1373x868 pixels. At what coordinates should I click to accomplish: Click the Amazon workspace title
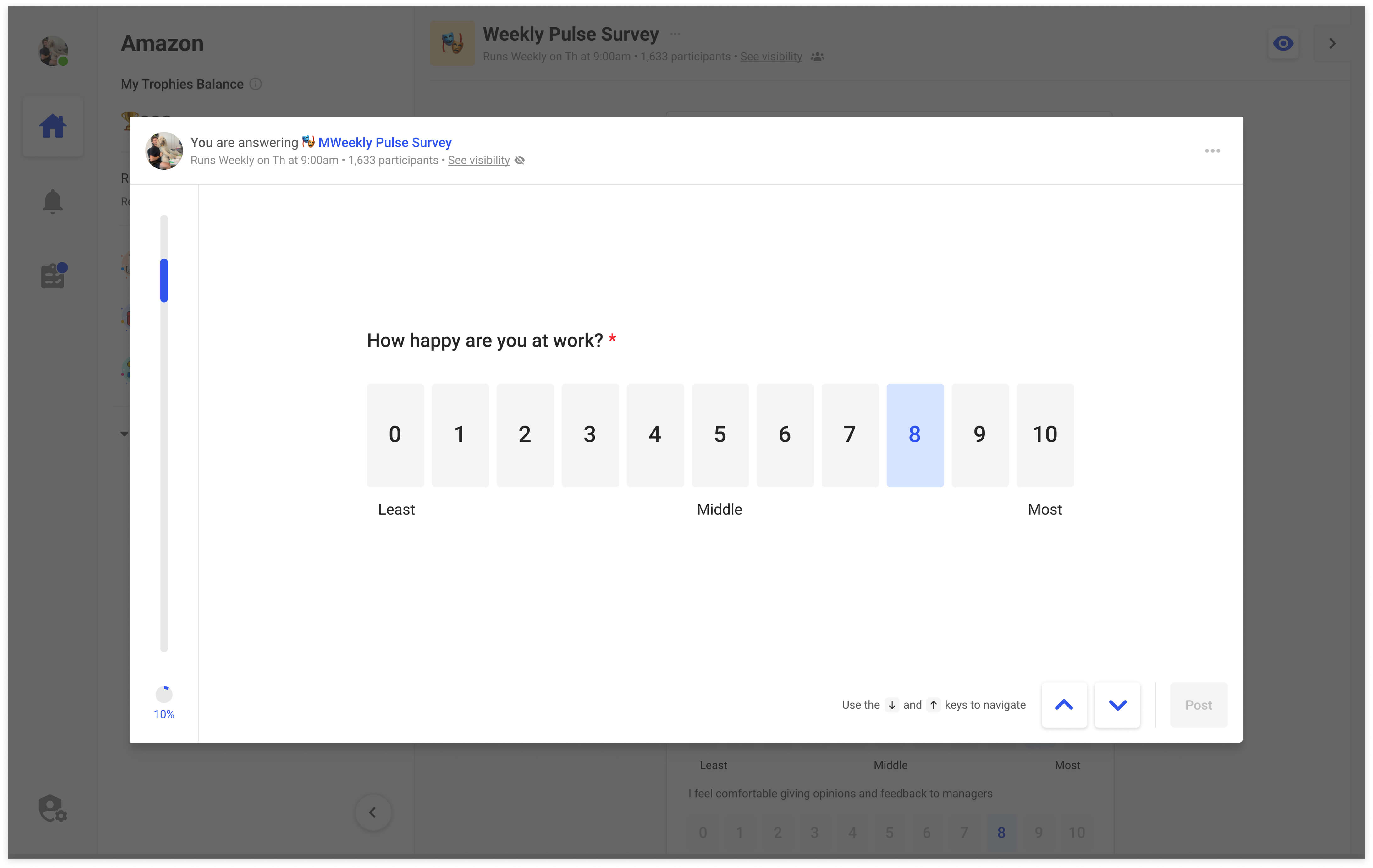162,43
